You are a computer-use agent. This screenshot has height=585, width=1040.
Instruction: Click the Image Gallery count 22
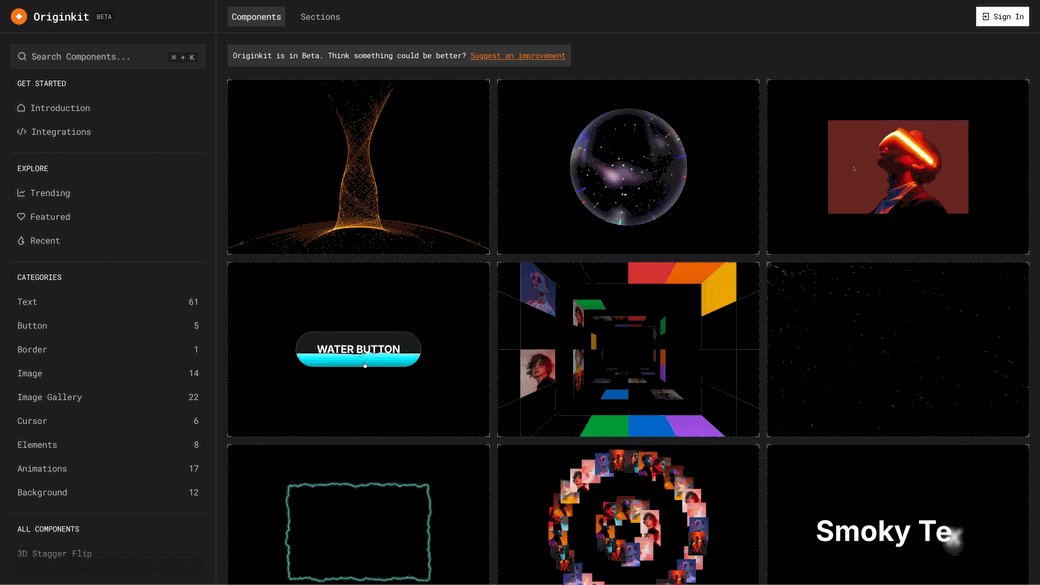click(193, 397)
